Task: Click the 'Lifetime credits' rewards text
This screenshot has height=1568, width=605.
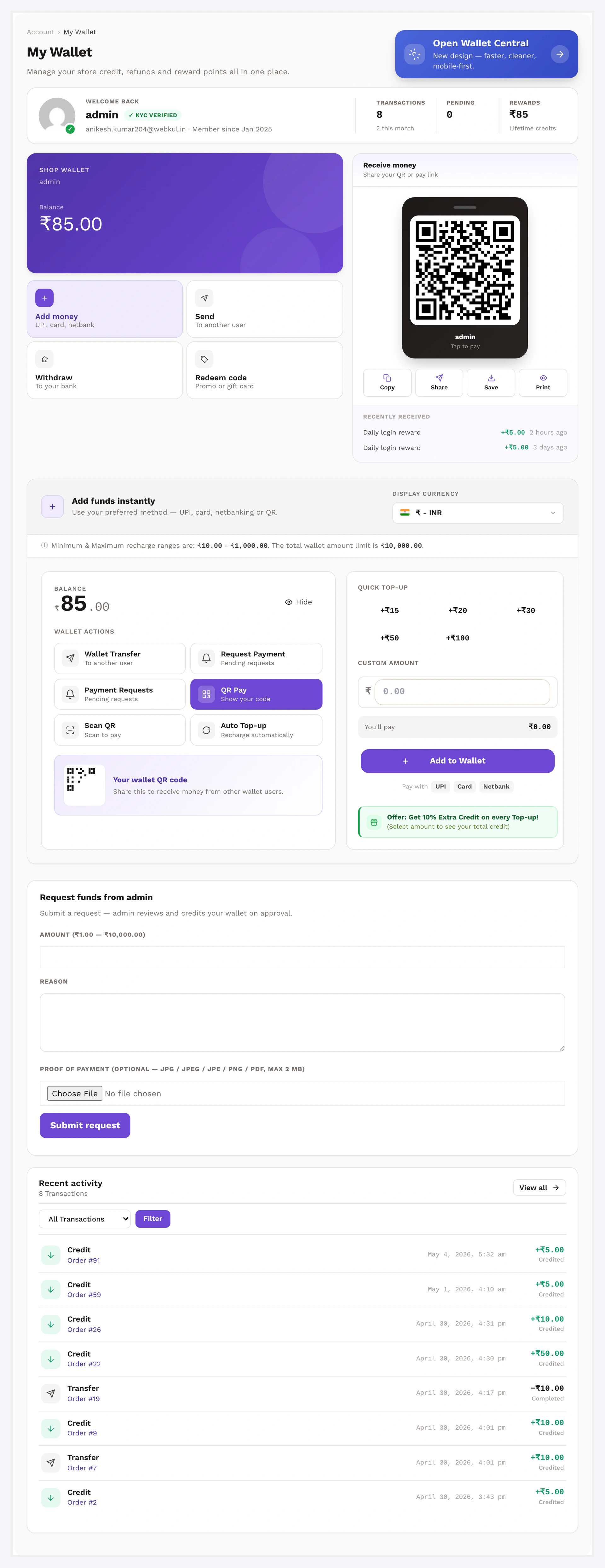Action: (533, 129)
